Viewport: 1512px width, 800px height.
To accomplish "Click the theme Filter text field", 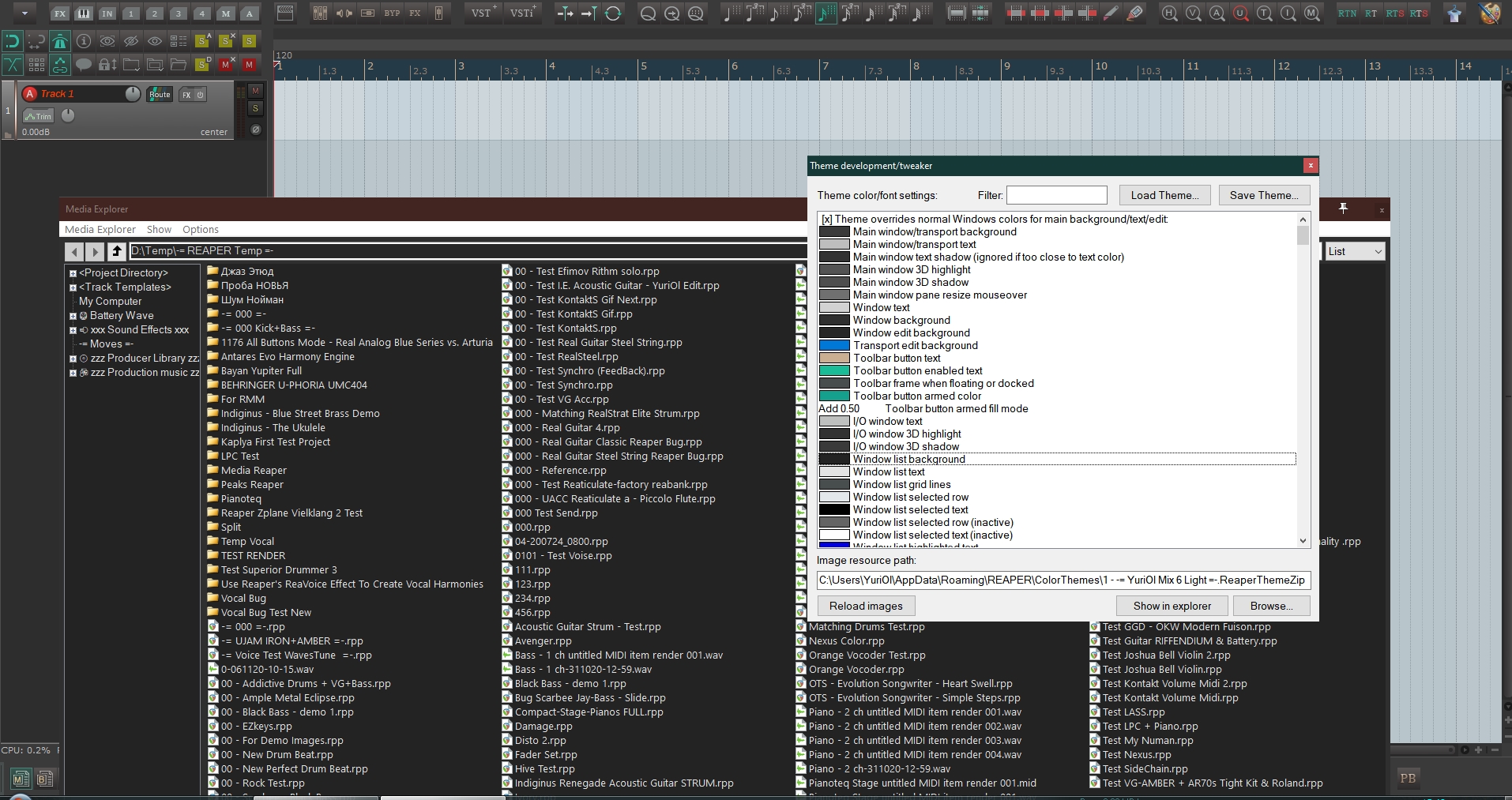I will (x=1056, y=195).
